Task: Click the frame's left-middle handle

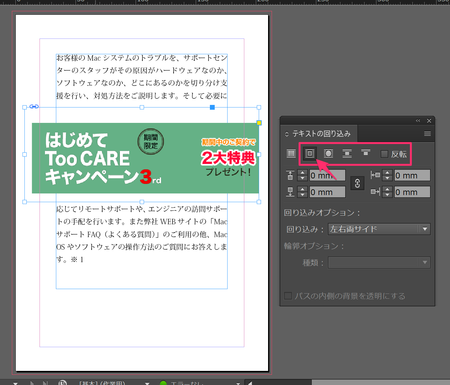Action: pyautogui.click(x=24, y=154)
